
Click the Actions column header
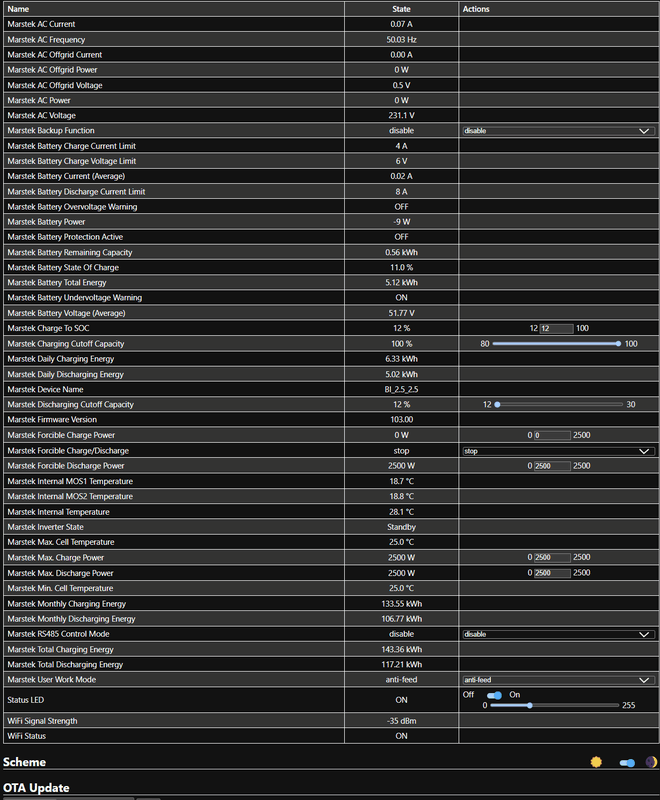pyautogui.click(x=476, y=9)
